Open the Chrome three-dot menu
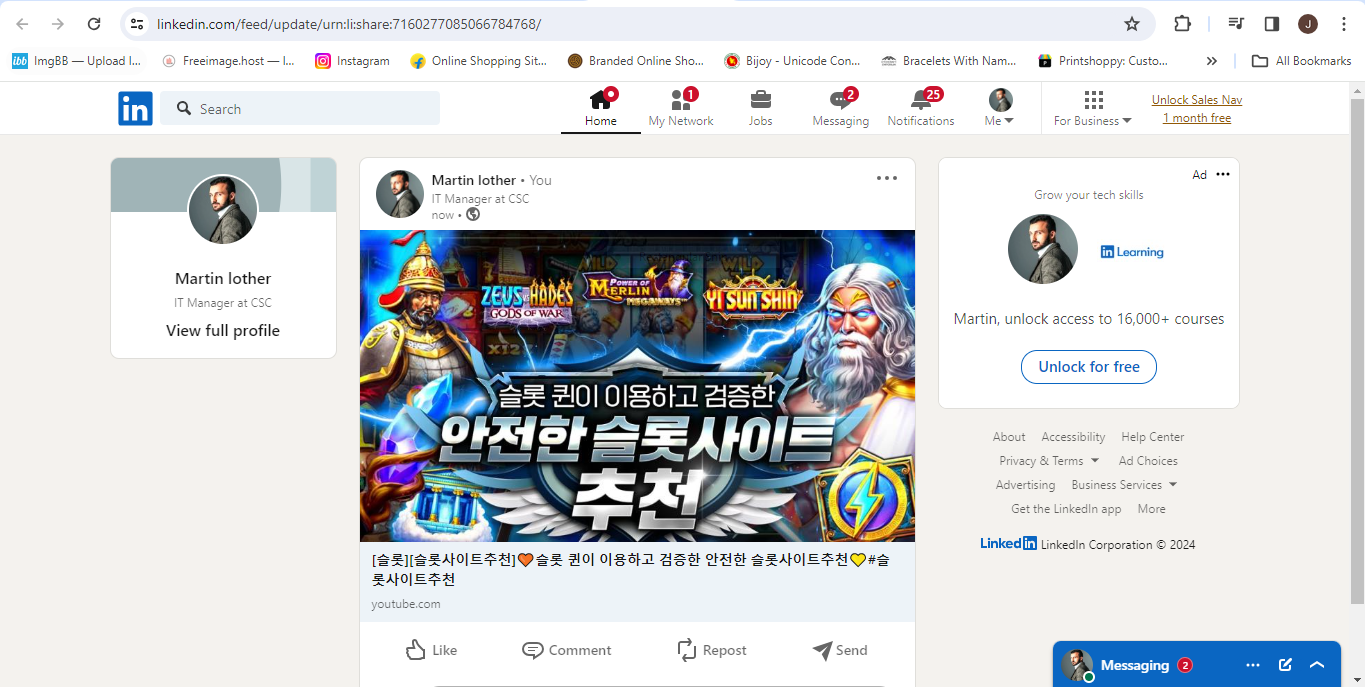Image resolution: width=1365 pixels, height=687 pixels. (x=1343, y=24)
